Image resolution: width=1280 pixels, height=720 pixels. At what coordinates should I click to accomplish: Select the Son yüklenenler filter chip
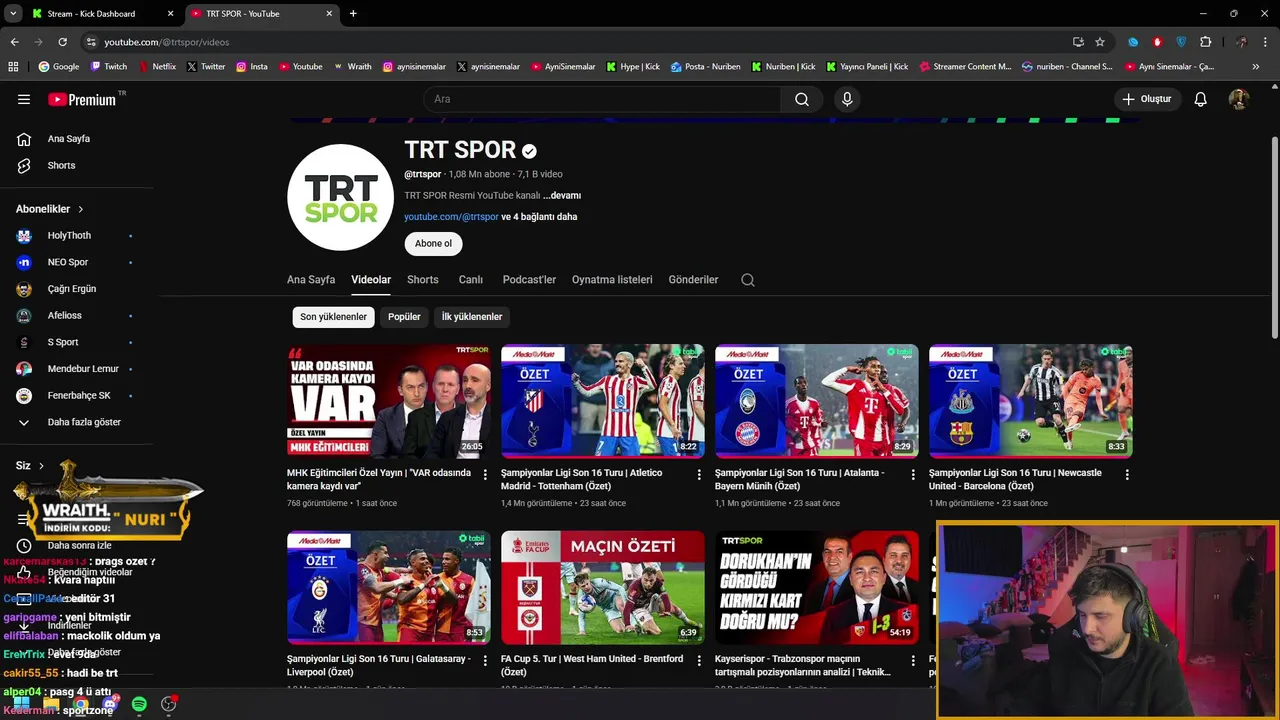point(334,317)
